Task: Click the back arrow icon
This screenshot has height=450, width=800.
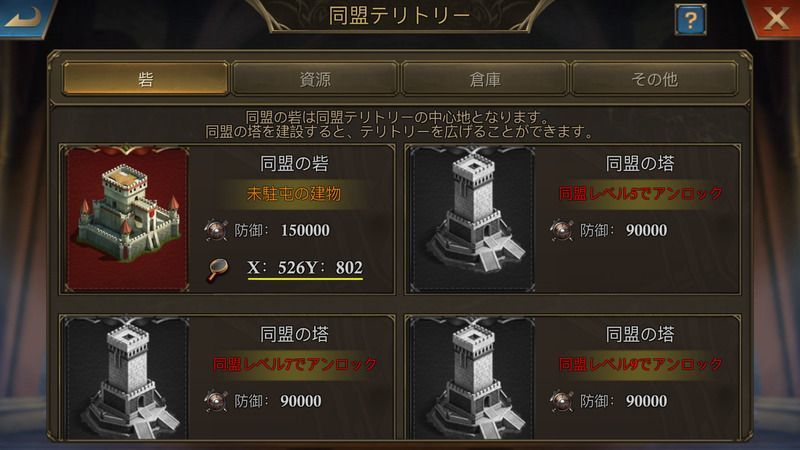Action: [x=24, y=18]
